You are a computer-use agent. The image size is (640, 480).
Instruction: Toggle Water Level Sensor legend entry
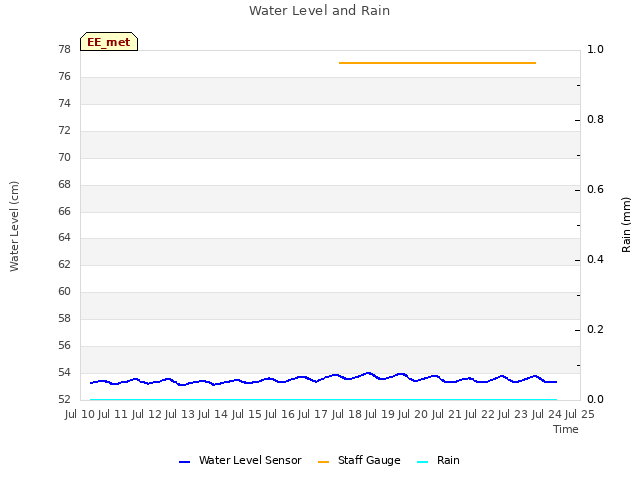click(240, 461)
